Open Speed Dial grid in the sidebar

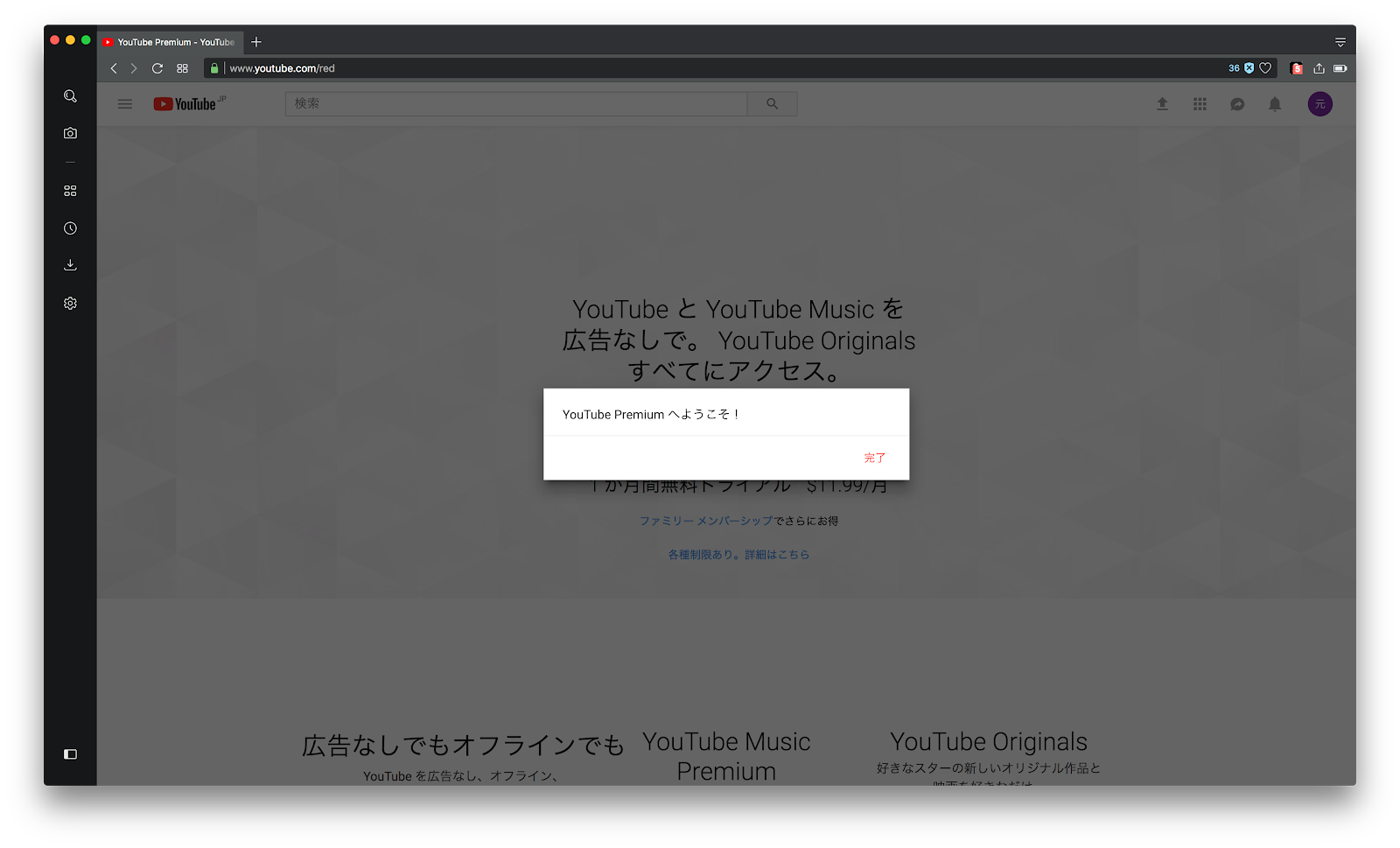coord(70,191)
